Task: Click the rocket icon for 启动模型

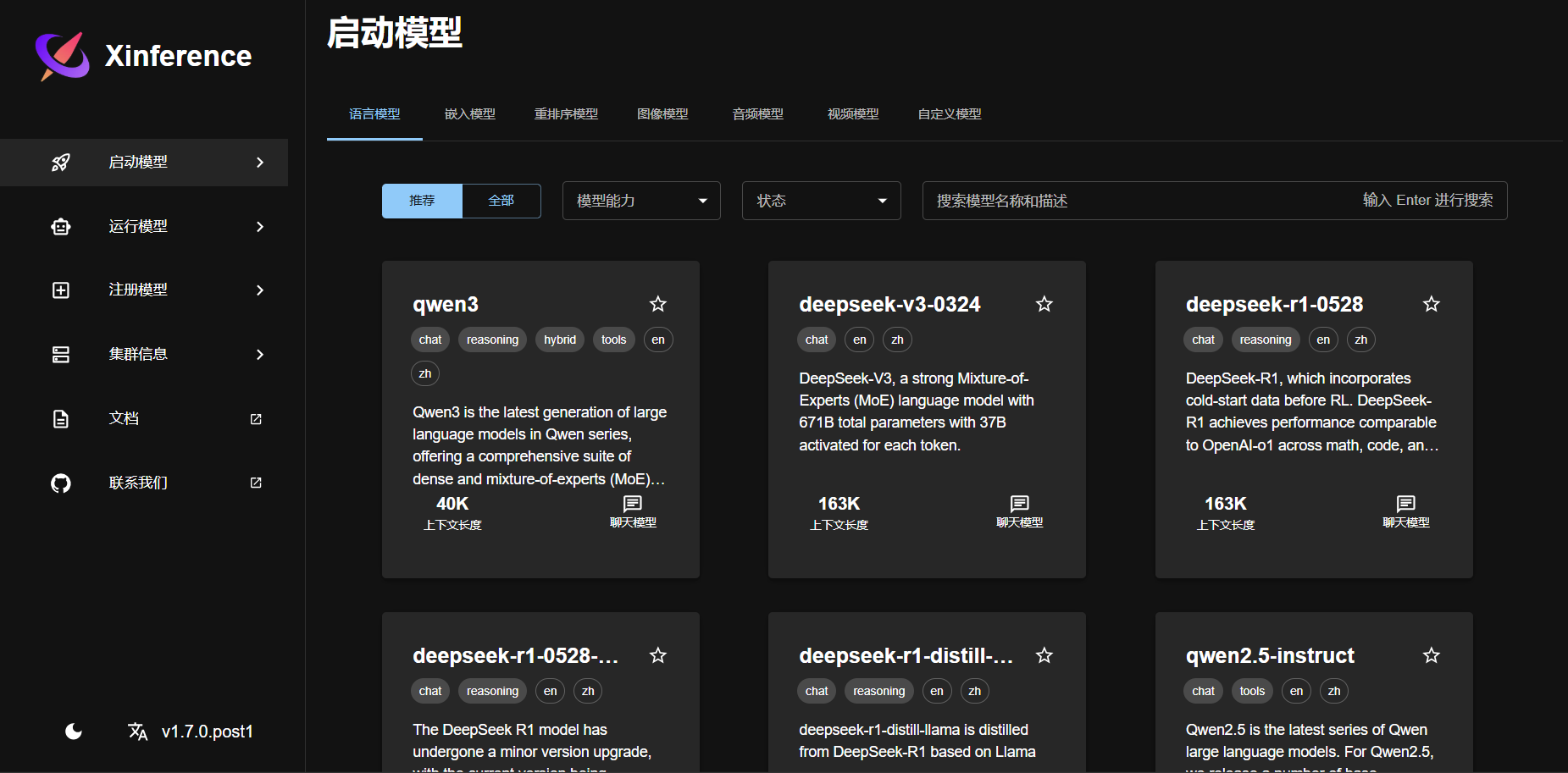Action: point(61,163)
